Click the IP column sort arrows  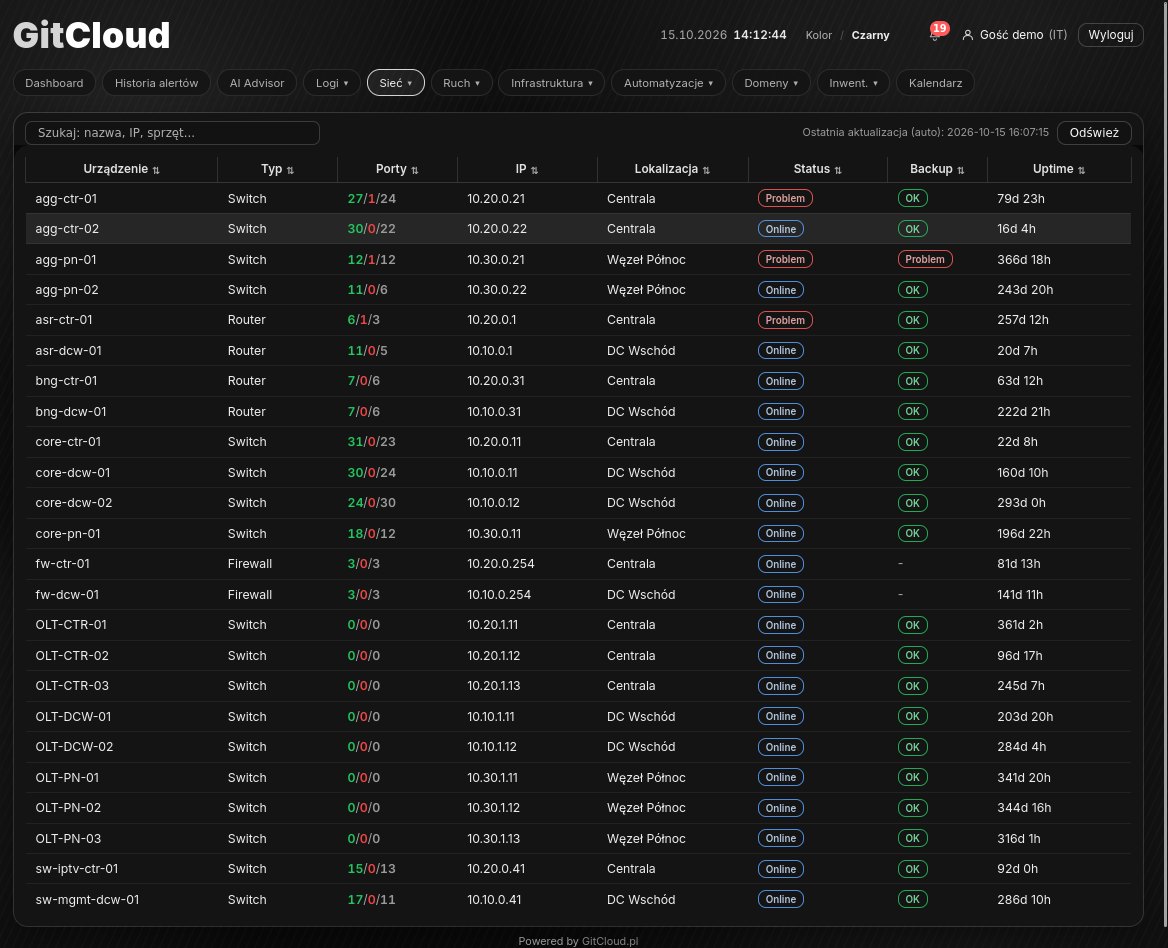534,170
